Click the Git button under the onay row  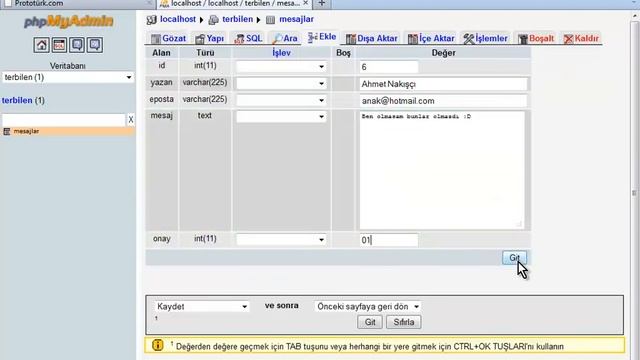pos(514,258)
